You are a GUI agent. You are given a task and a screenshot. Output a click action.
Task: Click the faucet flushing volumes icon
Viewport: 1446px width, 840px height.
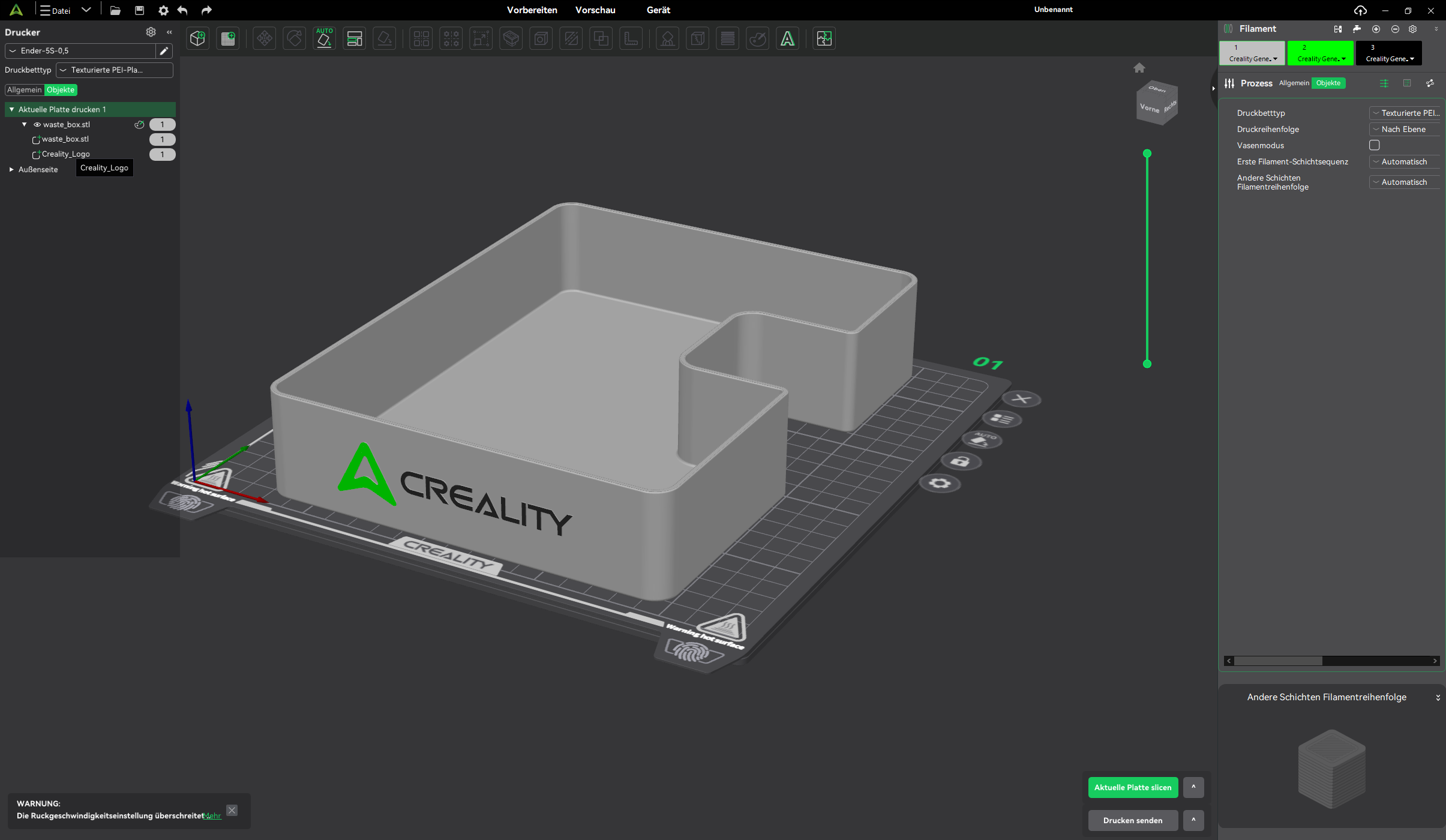(1357, 29)
